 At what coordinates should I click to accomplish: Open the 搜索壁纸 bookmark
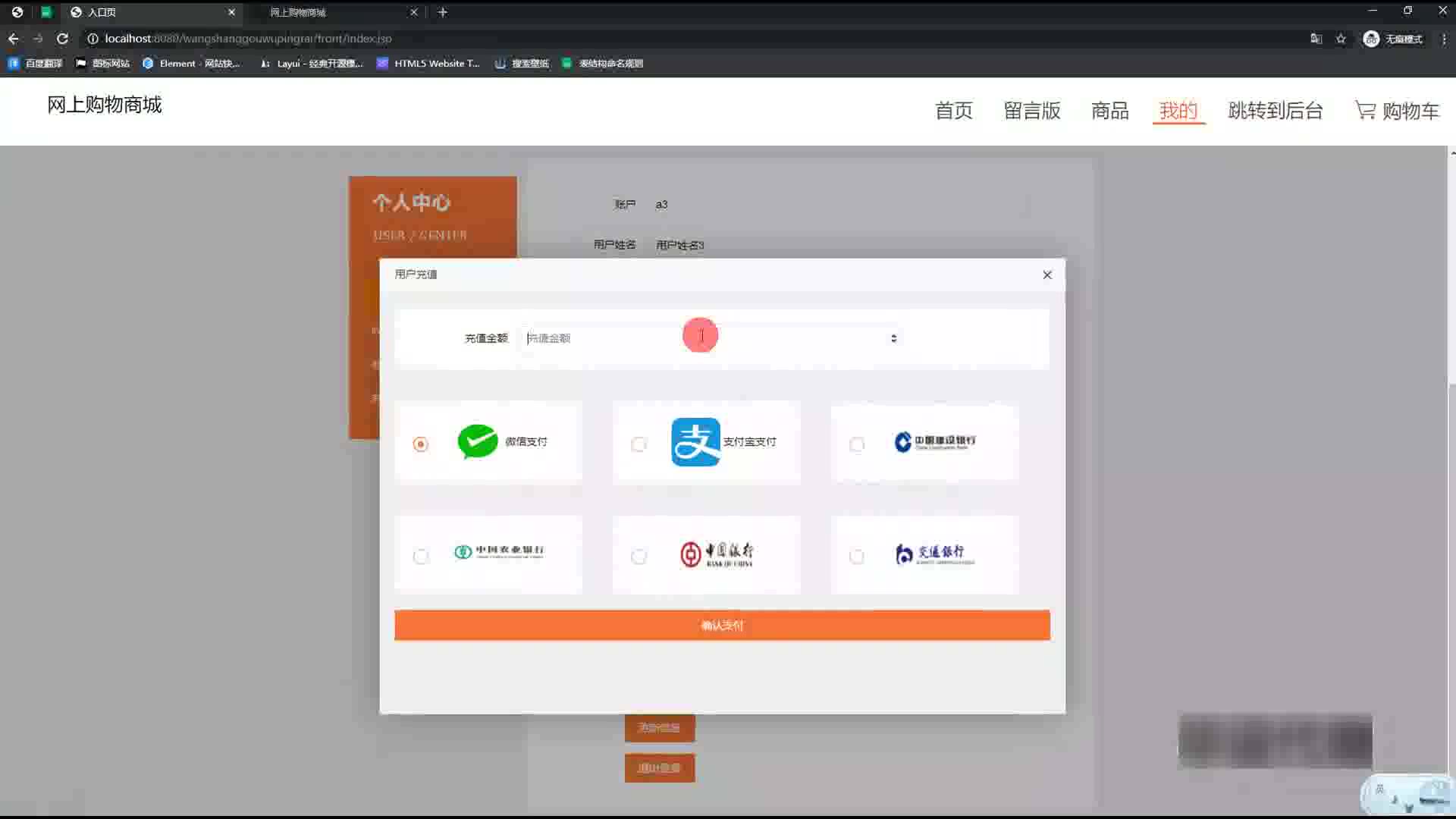(x=522, y=64)
